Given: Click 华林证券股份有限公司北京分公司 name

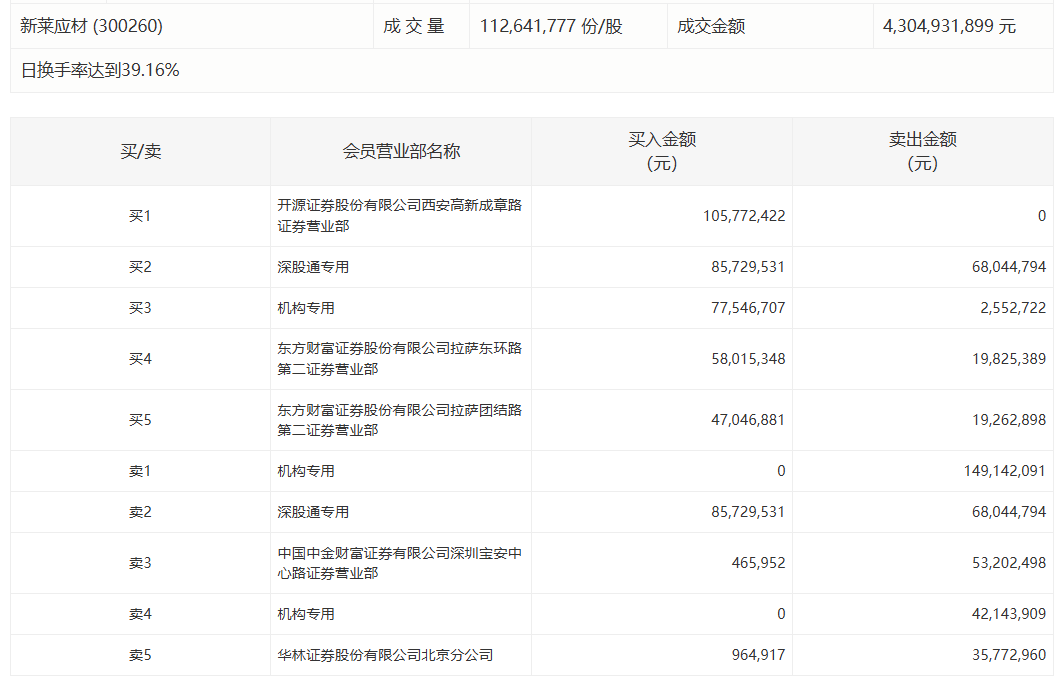Looking at the screenshot, I should [385, 656].
